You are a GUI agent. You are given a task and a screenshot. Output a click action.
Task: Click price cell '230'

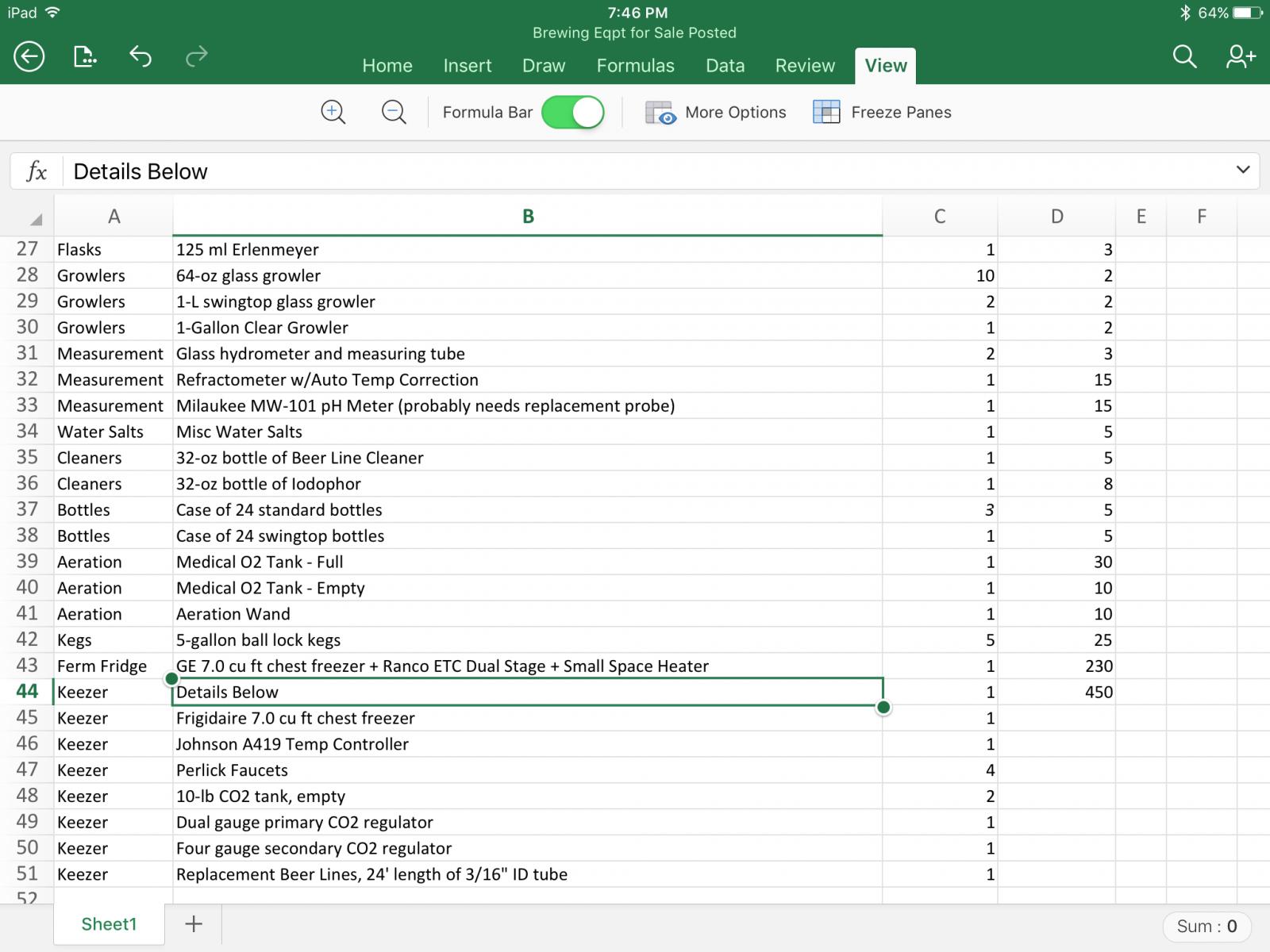(1056, 666)
